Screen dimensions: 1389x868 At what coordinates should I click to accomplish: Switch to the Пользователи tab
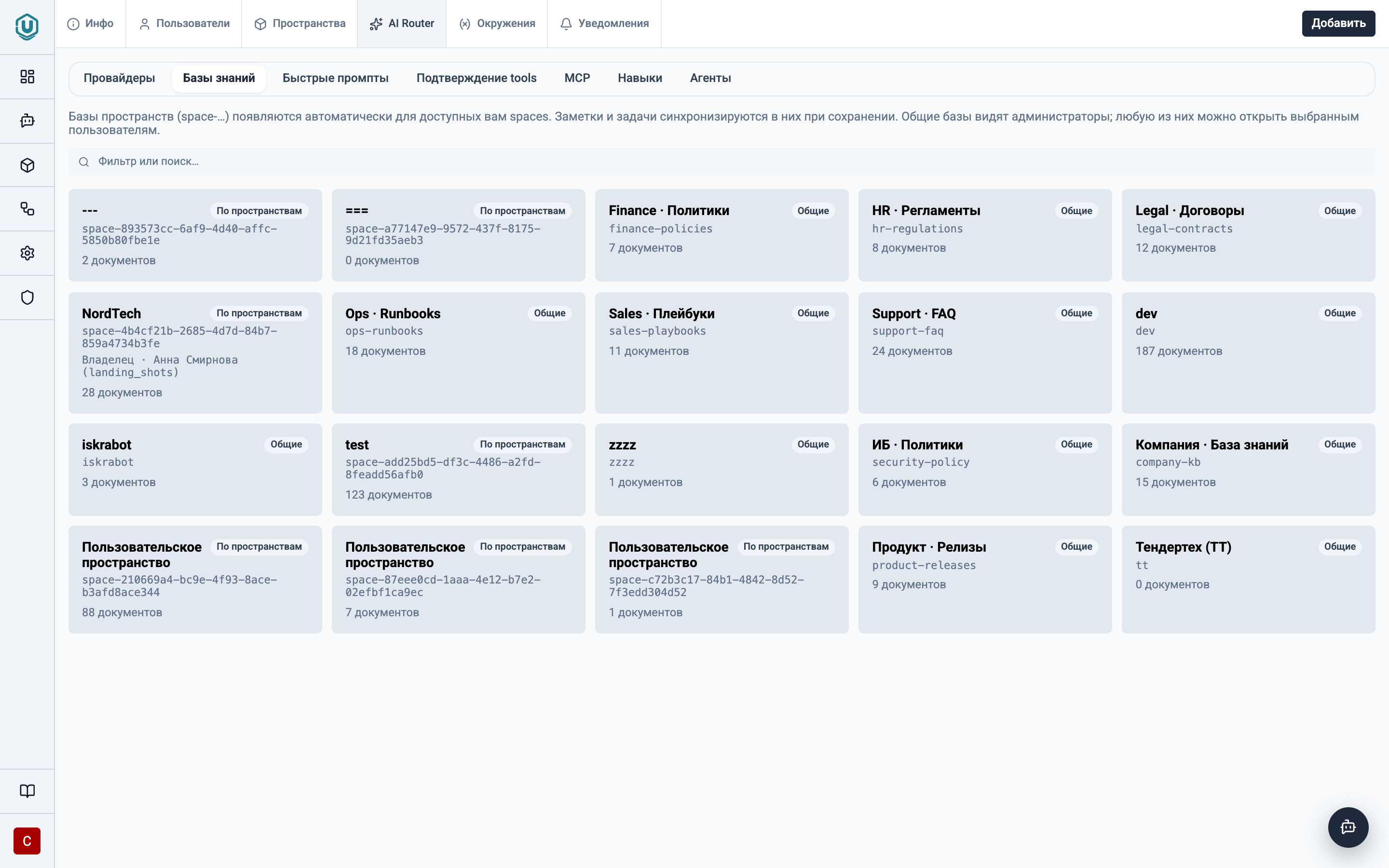coord(184,24)
